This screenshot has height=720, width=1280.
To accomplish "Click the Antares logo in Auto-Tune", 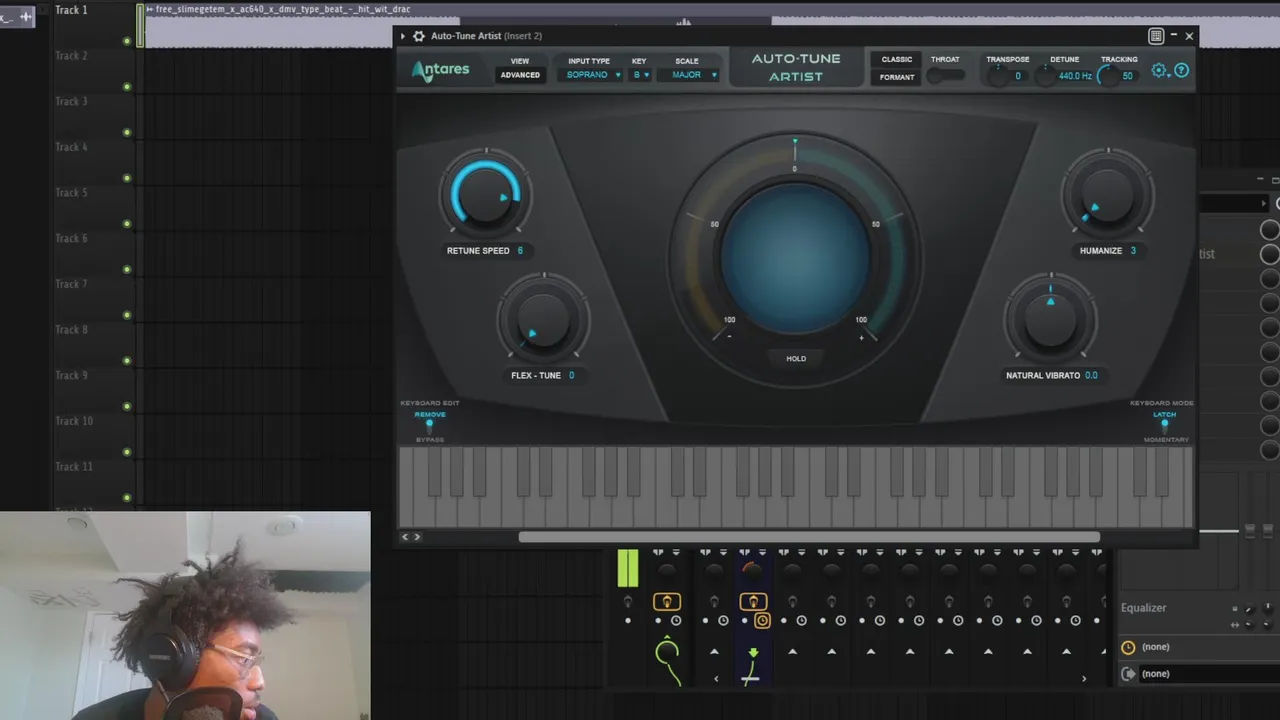I will point(440,70).
